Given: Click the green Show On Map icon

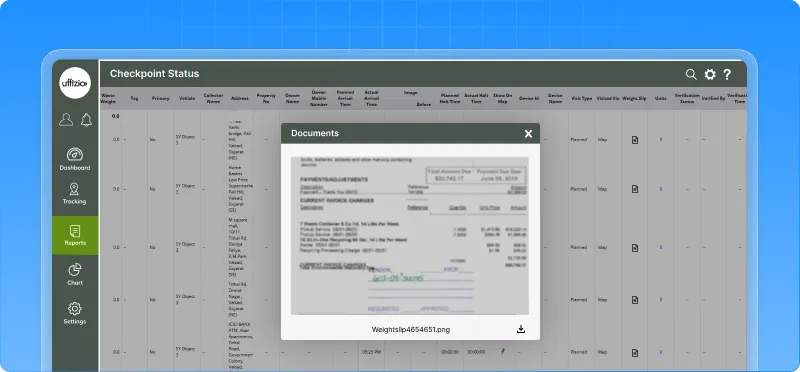Looking at the screenshot, I should 503,351.
